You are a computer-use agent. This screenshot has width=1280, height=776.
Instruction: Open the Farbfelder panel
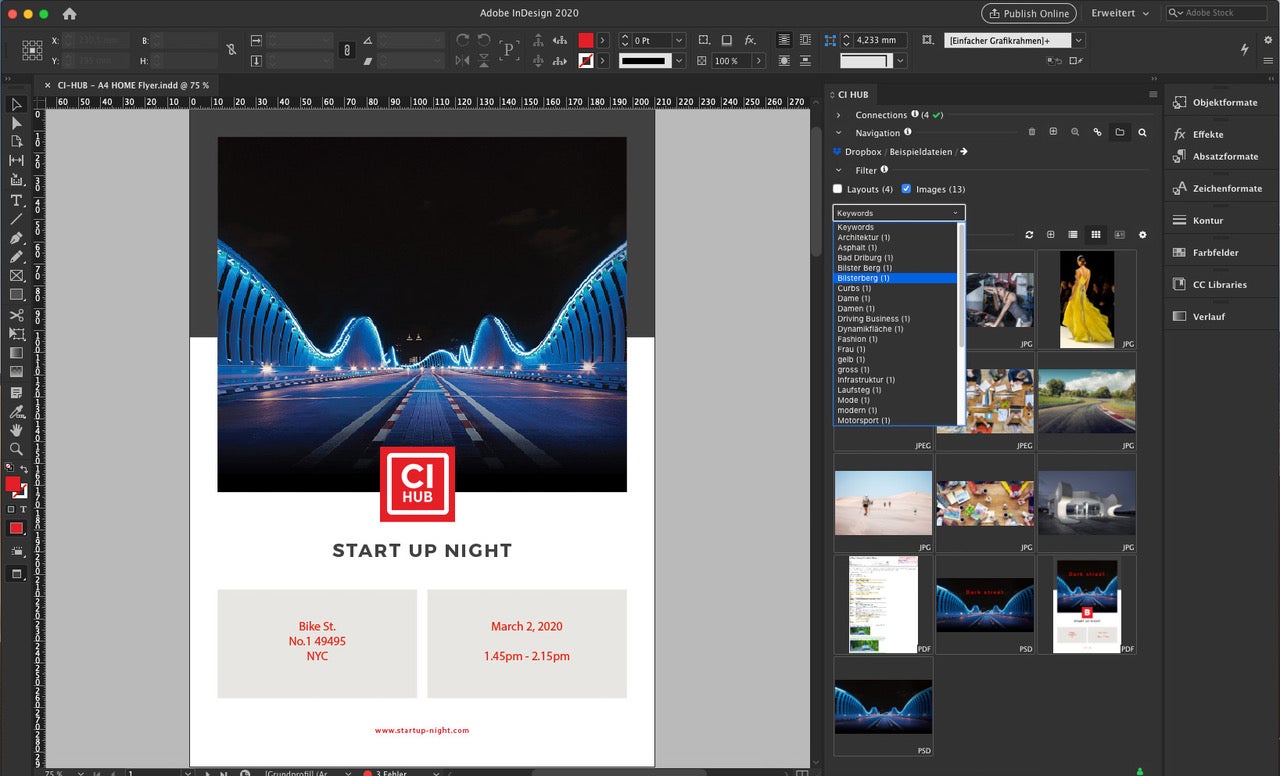[x=1214, y=253]
